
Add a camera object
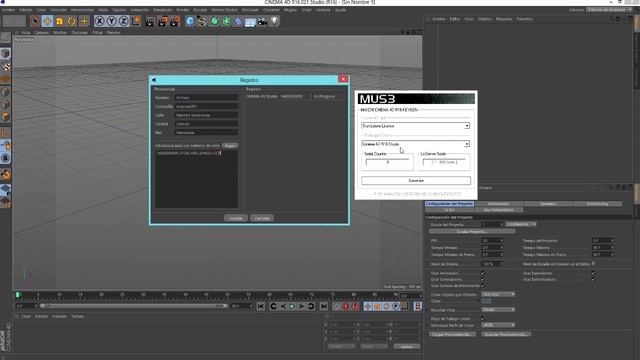tap(262, 21)
